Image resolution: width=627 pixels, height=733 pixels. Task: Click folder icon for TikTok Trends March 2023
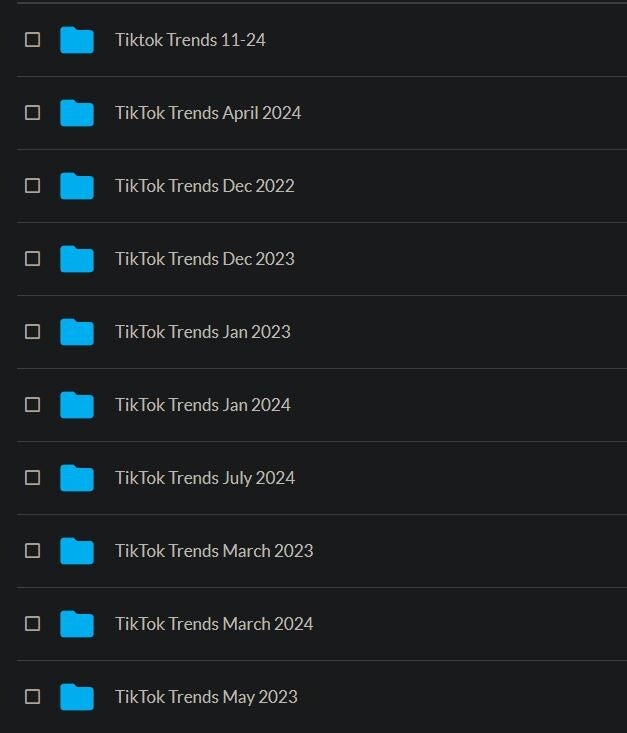[x=76, y=551]
